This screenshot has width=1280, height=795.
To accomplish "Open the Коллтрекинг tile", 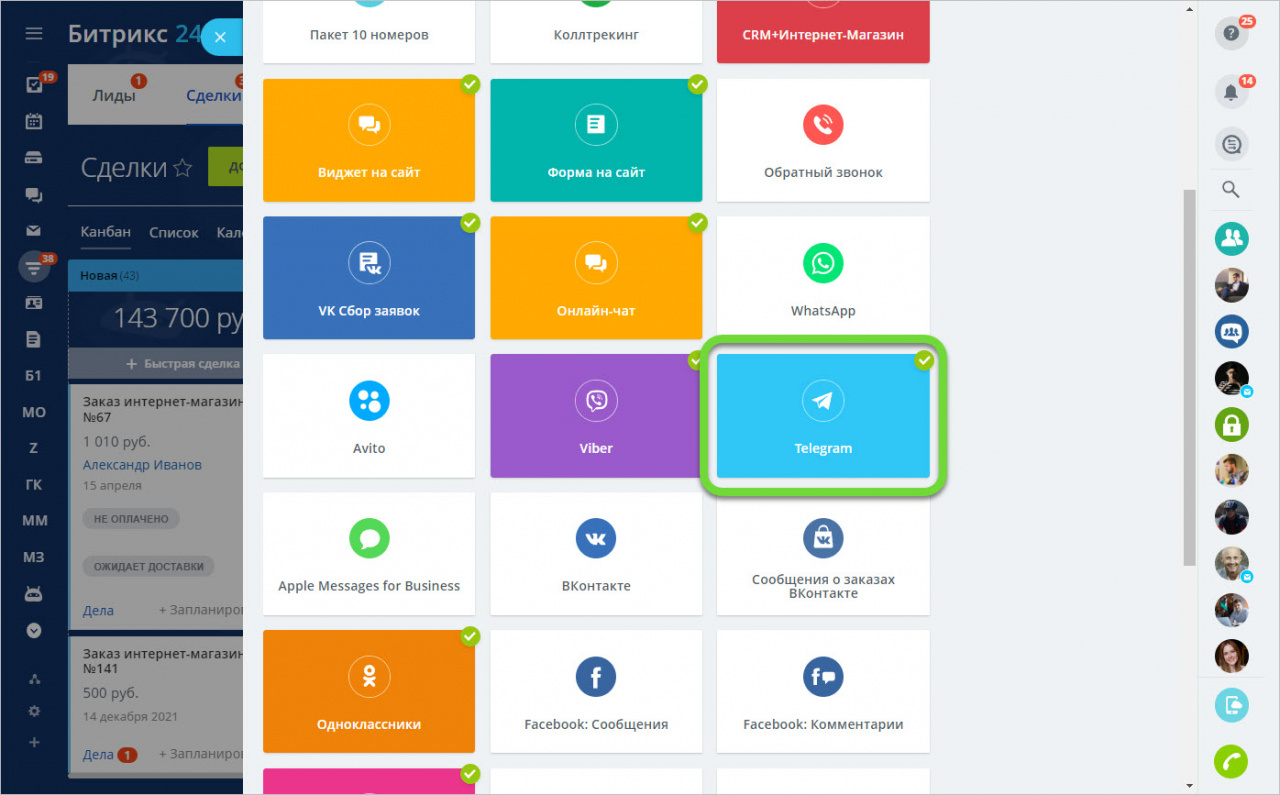I will 596,32.
